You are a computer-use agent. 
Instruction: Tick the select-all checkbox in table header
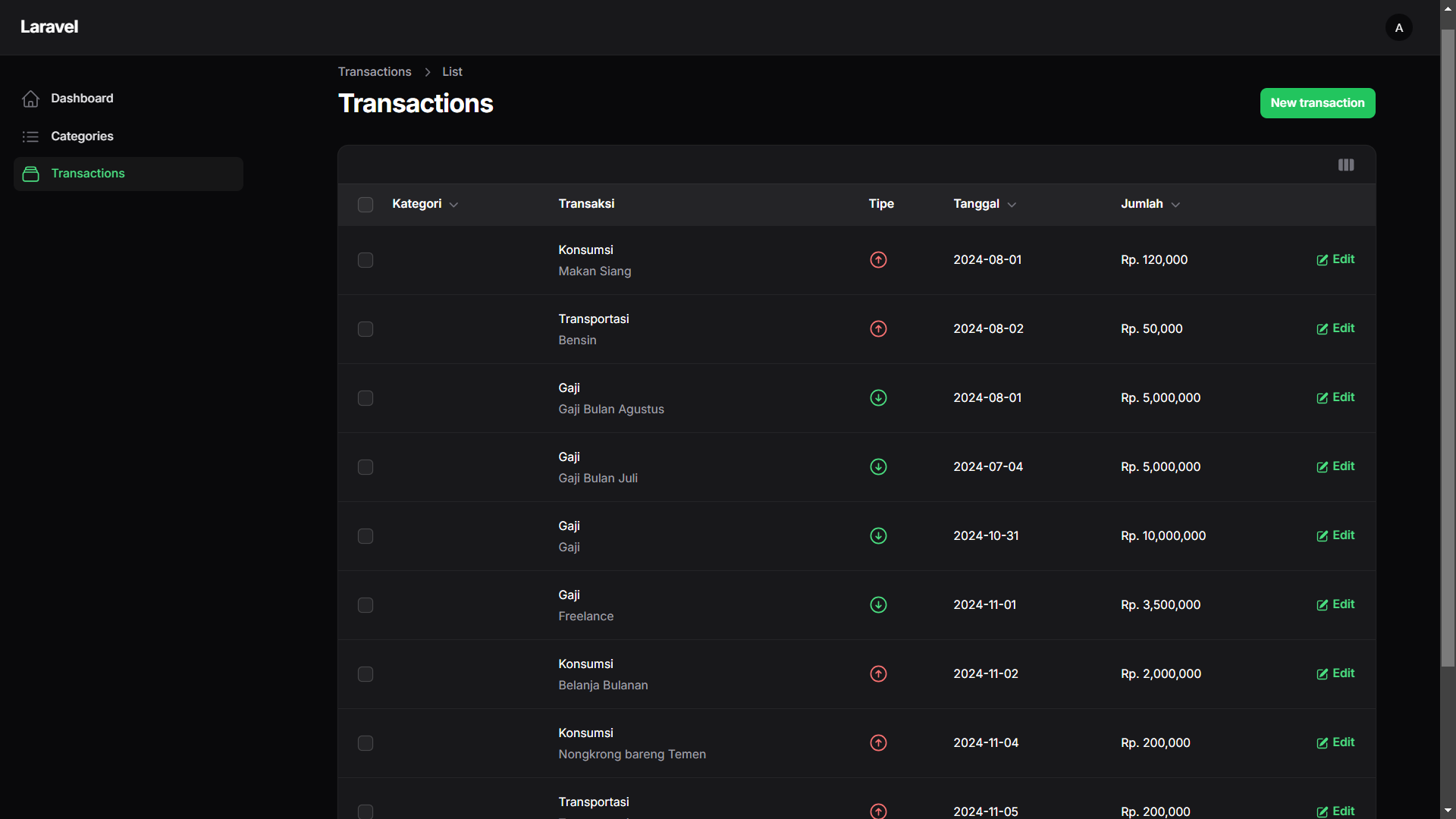(366, 205)
